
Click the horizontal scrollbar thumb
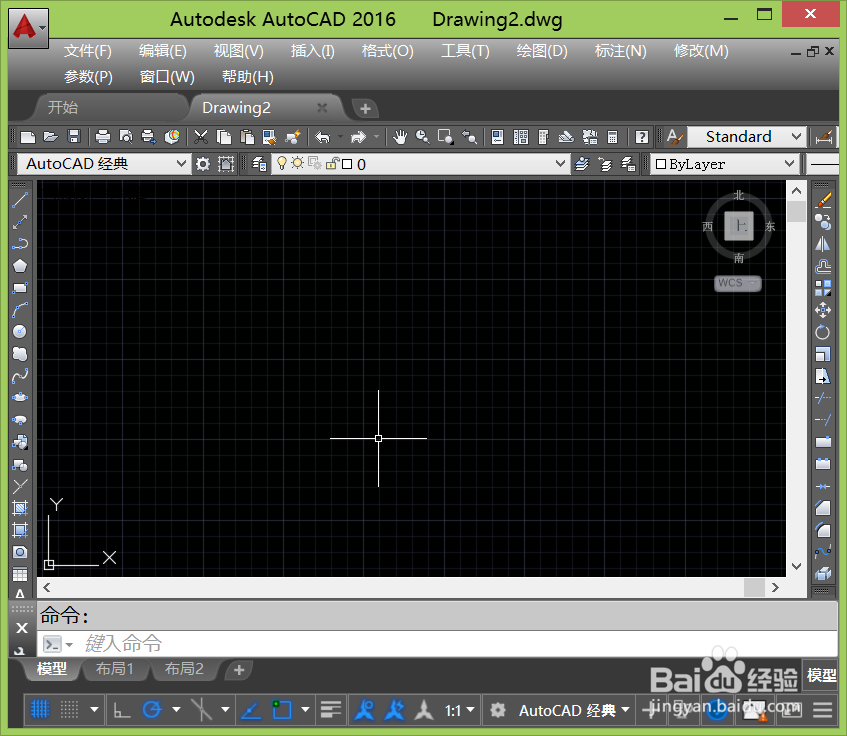coord(754,588)
